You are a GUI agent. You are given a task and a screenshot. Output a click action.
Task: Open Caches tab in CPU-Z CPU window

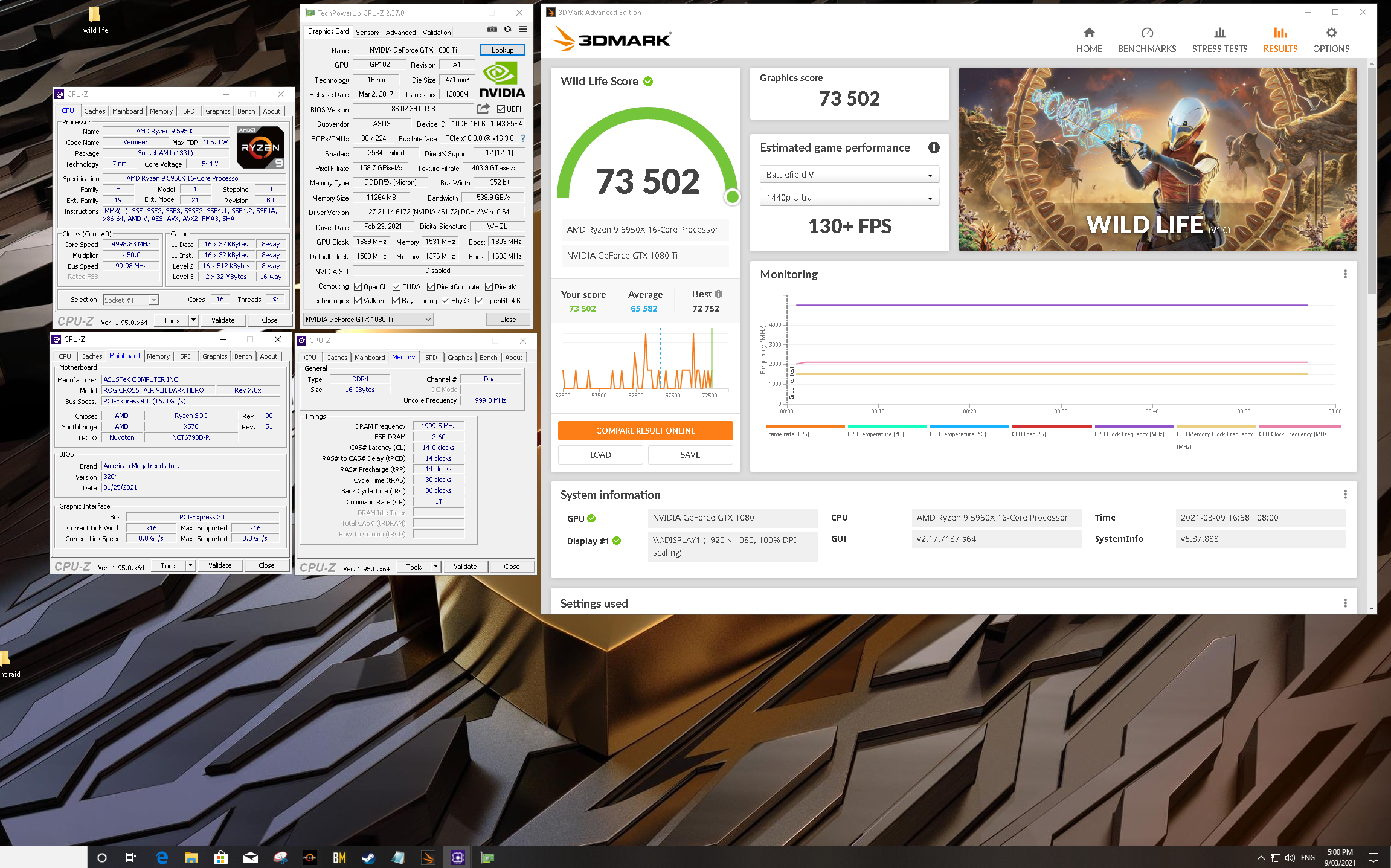94,111
